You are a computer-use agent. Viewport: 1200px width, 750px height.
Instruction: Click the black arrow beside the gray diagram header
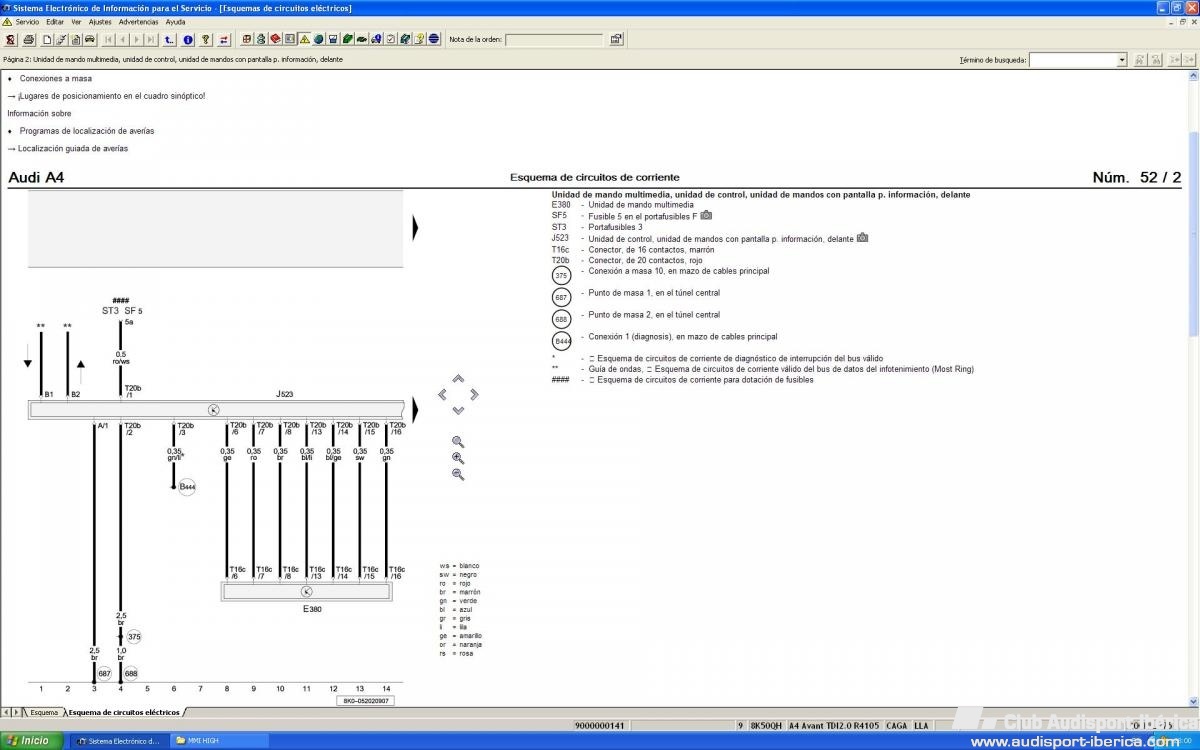click(x=416, y=228)
